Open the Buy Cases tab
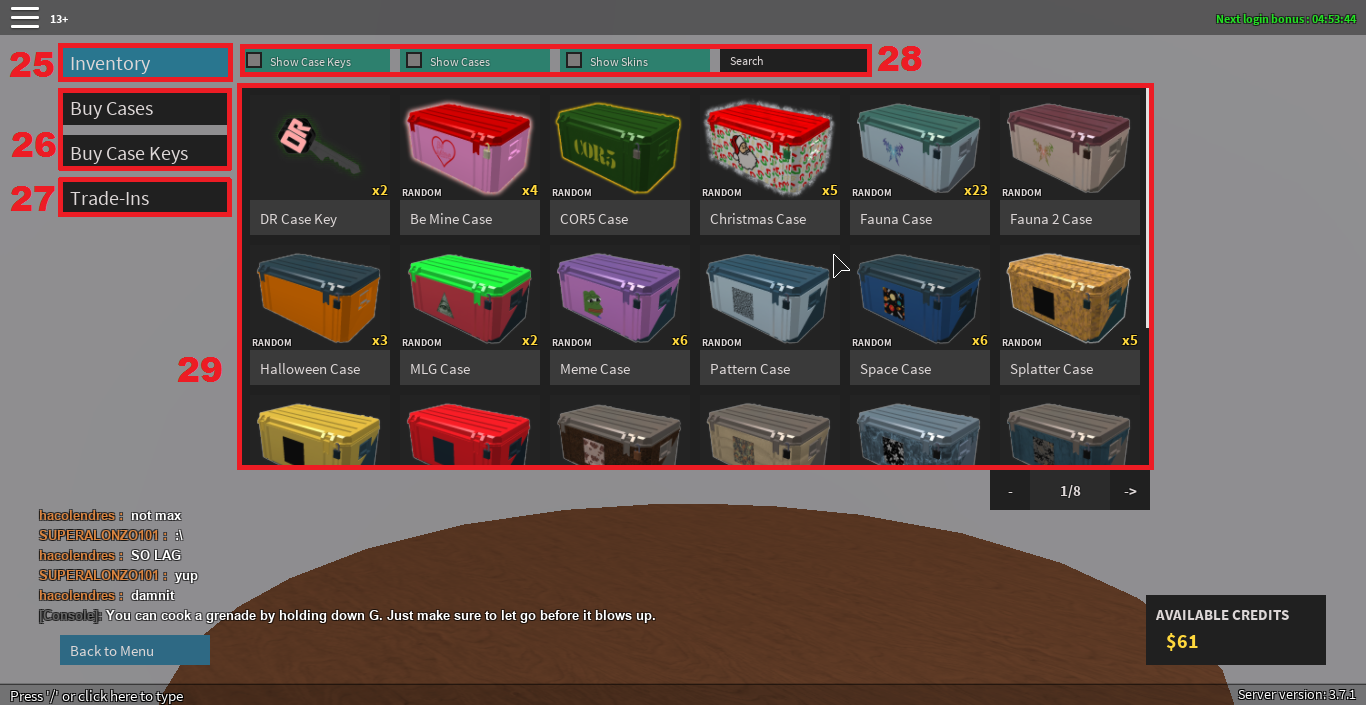Screen dimensions: 1366x705 click(145, 108)
